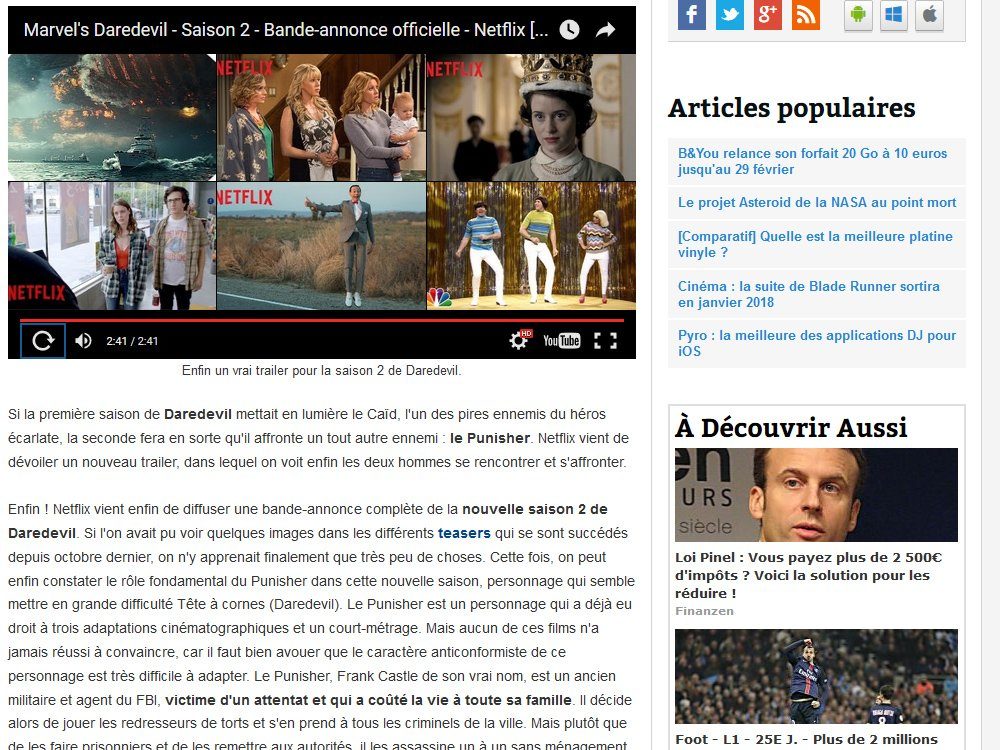Open the Loi Pinel impôts headline
1000x750 pixels.
coord(809,575)
